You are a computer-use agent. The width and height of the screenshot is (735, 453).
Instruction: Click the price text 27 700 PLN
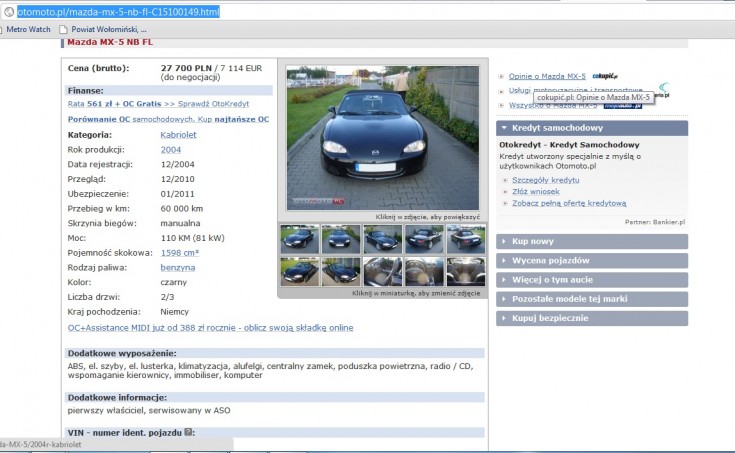click(x=186, y=68)
